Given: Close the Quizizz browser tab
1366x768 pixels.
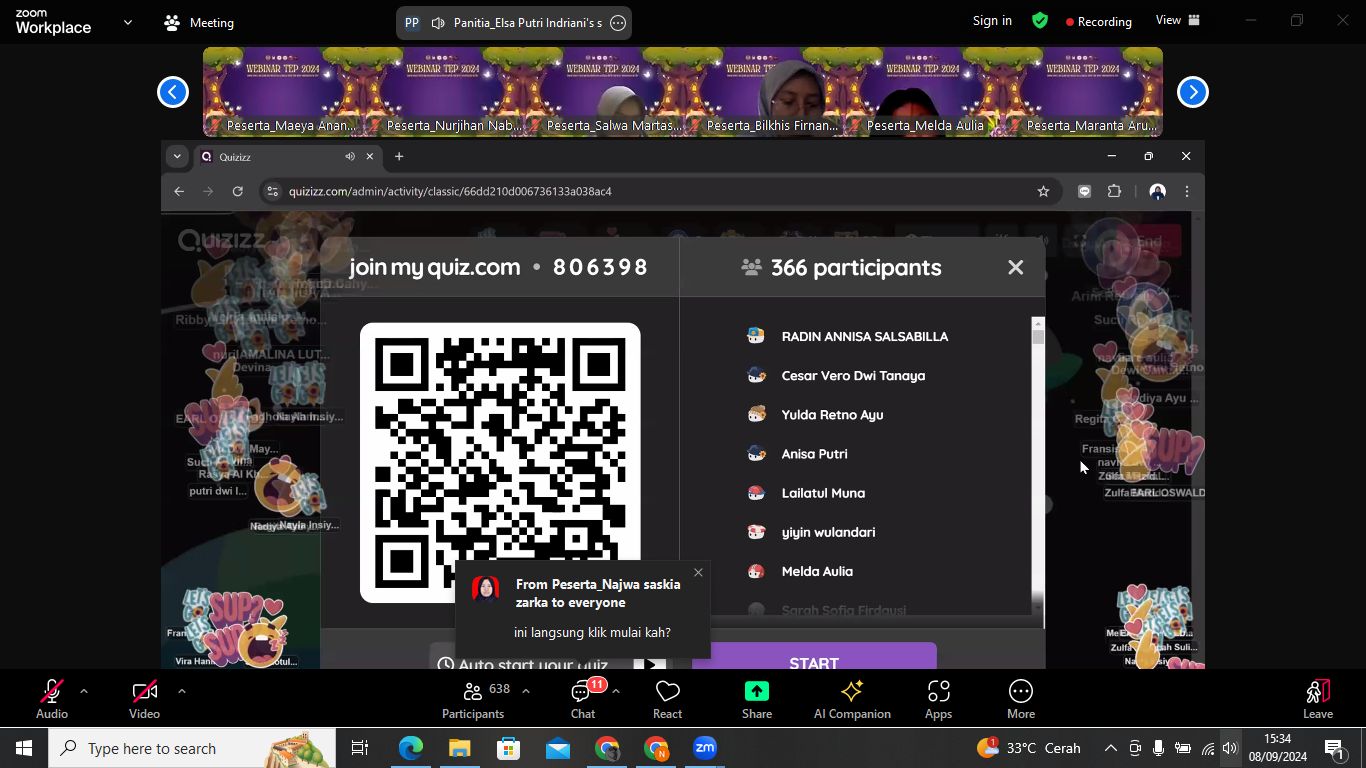Looking at the screenshot, I should pyautogui.click(x=370, y=157).
